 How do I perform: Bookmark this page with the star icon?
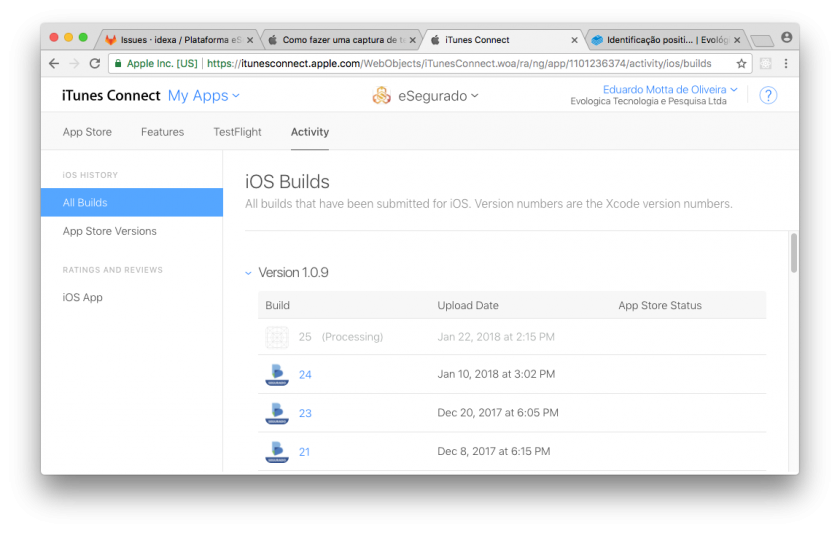tap(741, 63)
